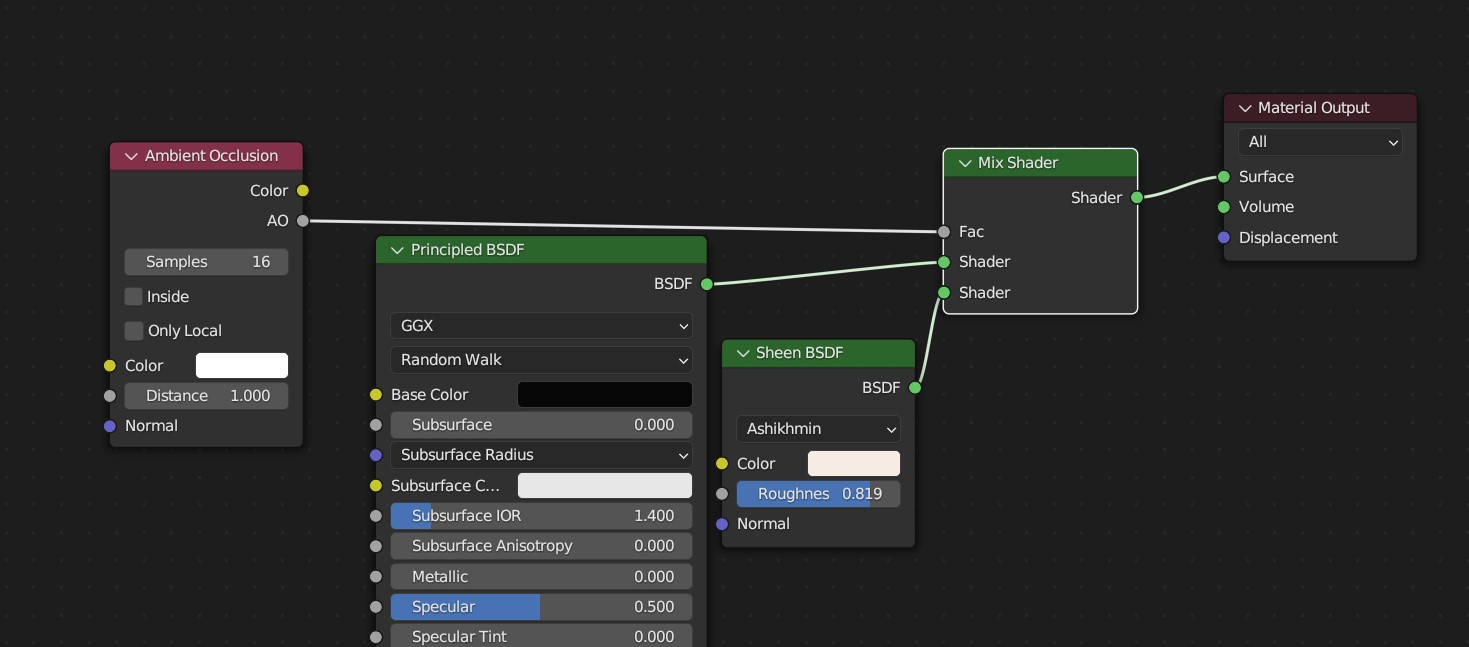This screenshot has width=1469, height=647.
Task: Collapse the Material Output node
Action: (x=1245, y=108)
